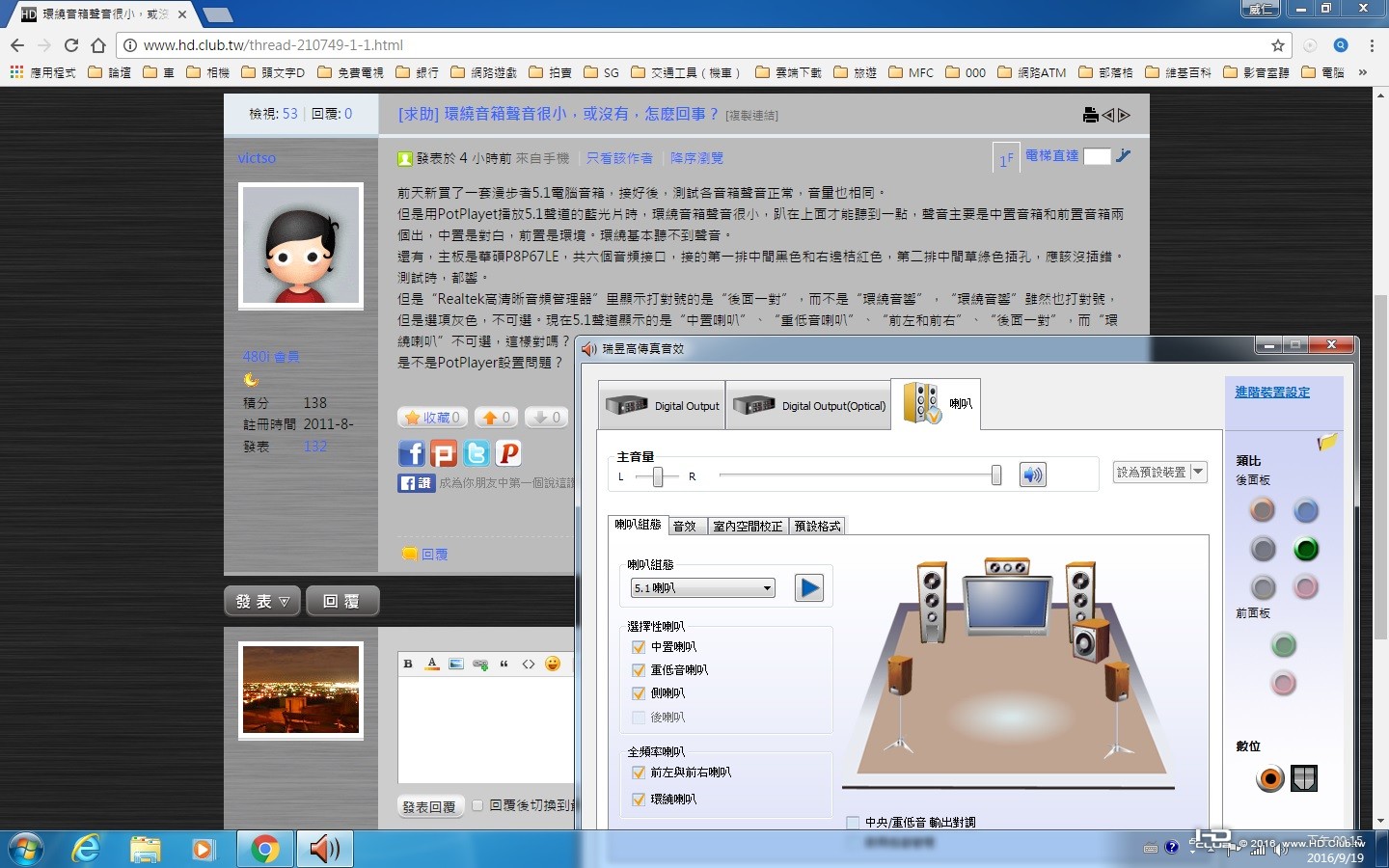The height and width of the screenshot is (868, 1389).
Task: Share post on Facebook icon
Action: click(x=412, y=453)
